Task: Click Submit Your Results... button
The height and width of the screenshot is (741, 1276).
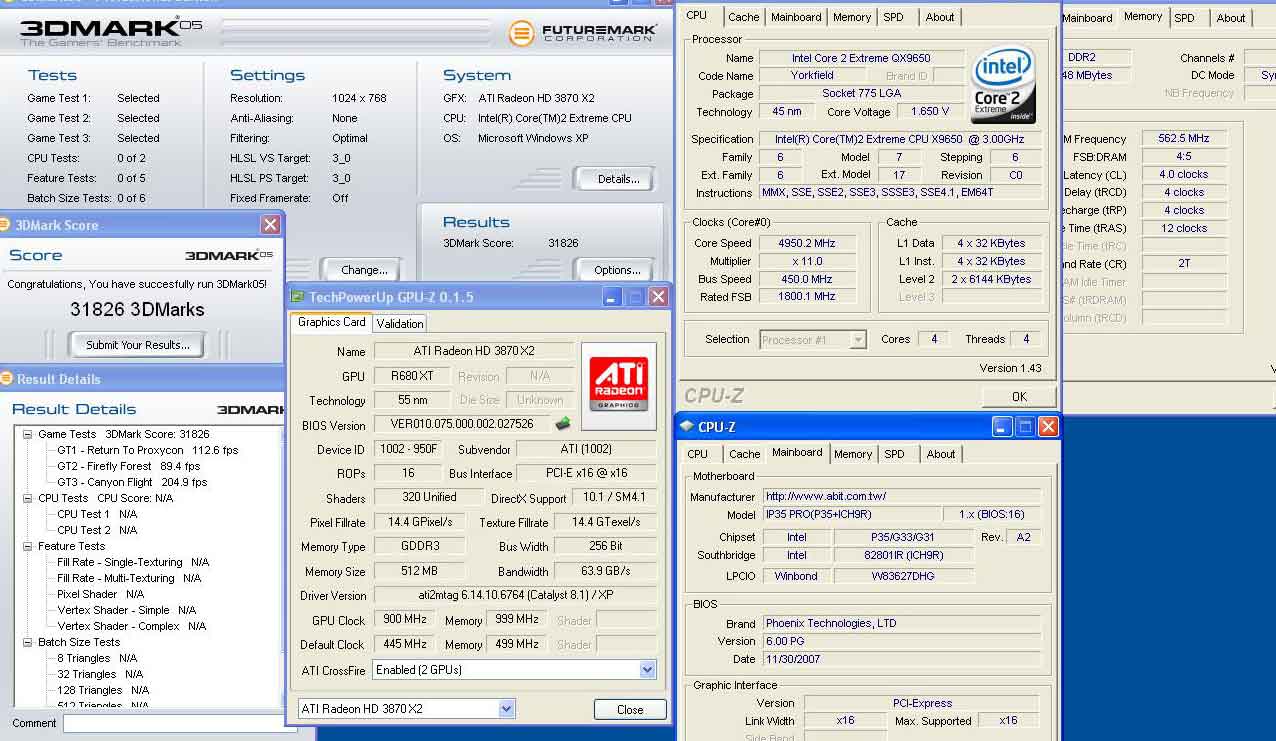Action: [x=137, y=345]
